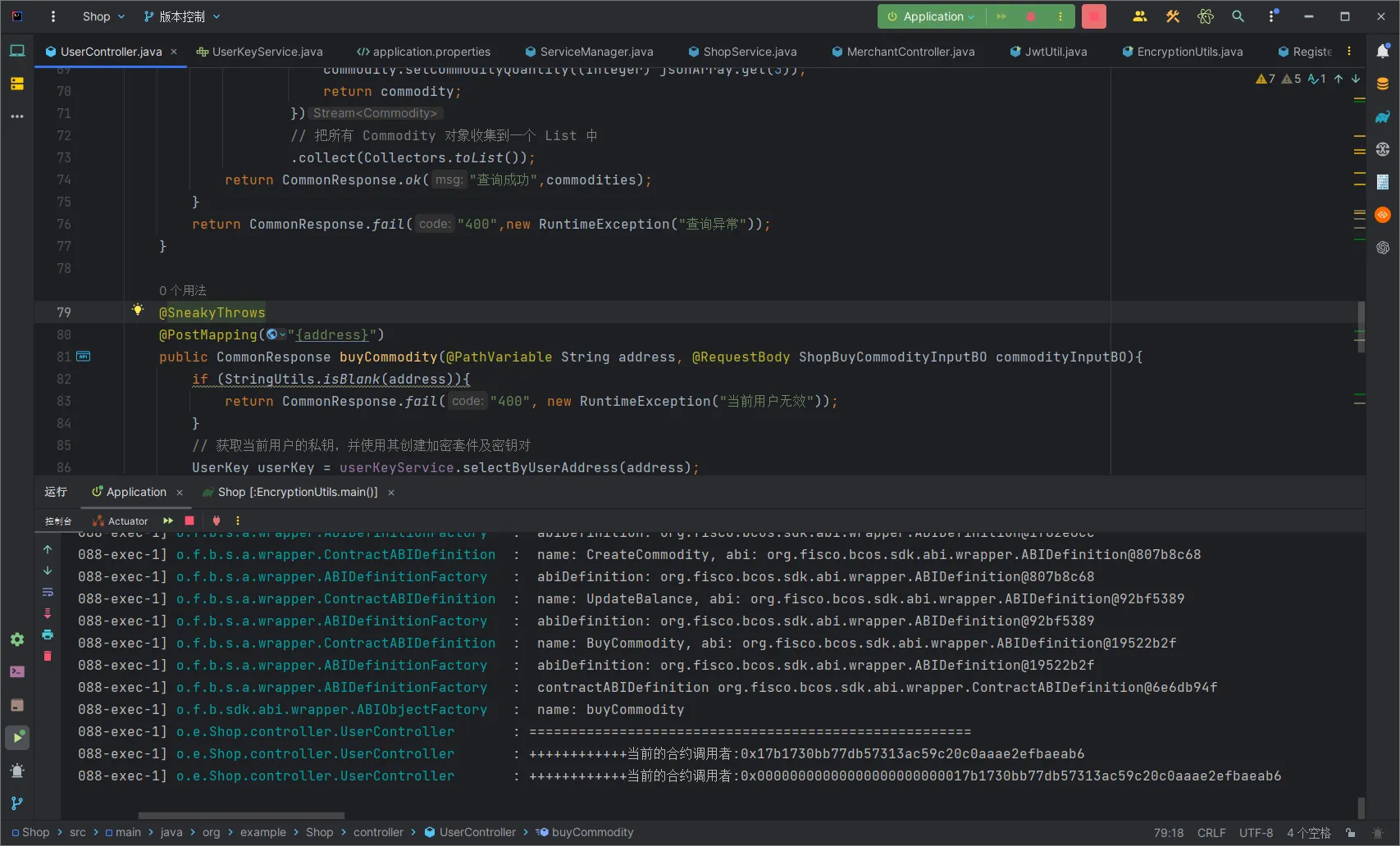Open line separator CRLF selector
Screen dimensions: 1400x846
coord(1211,832)
